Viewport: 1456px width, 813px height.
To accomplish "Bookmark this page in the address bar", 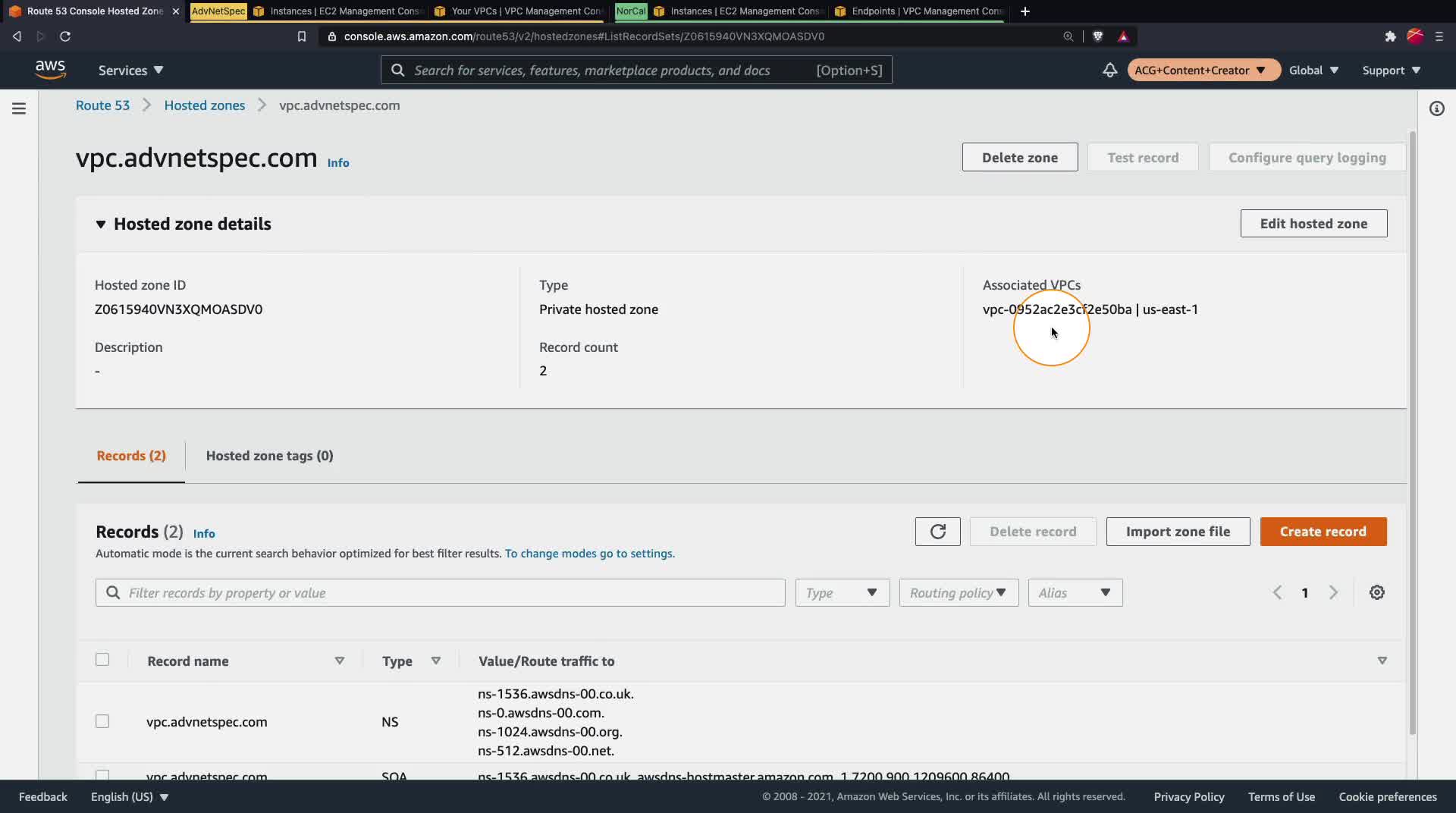I will (302, 36).
